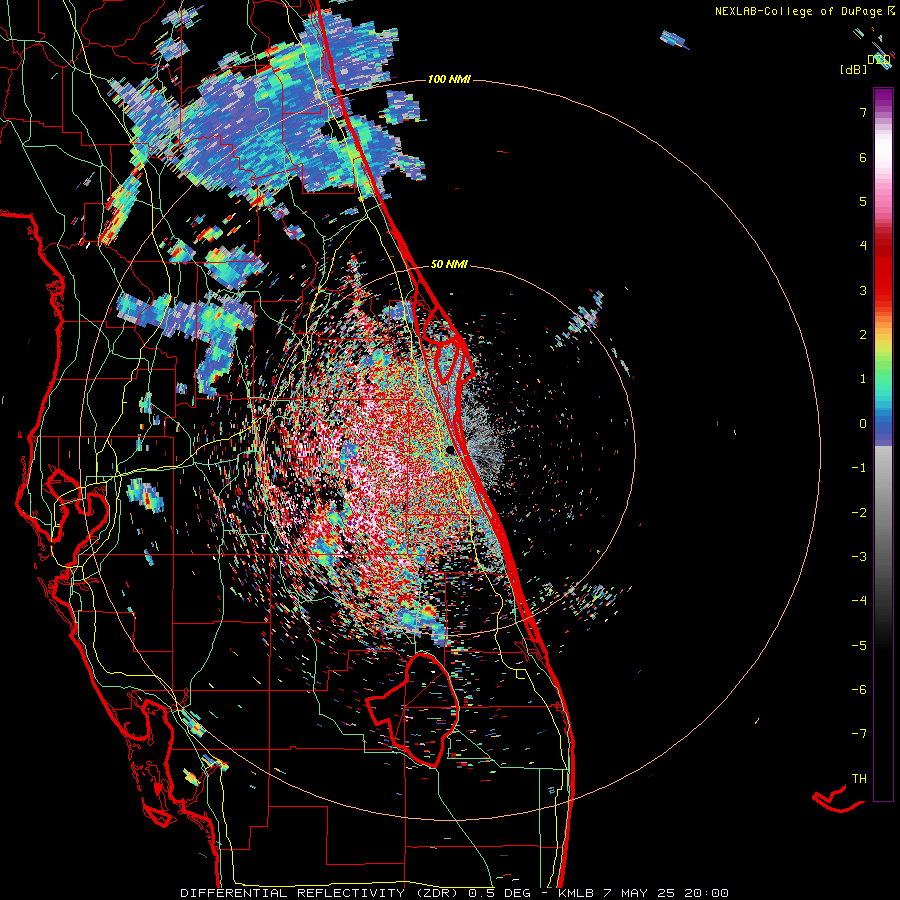Click the -4 value on color scale
This screenshot has width=900, height=900.
tap(859, 601)
